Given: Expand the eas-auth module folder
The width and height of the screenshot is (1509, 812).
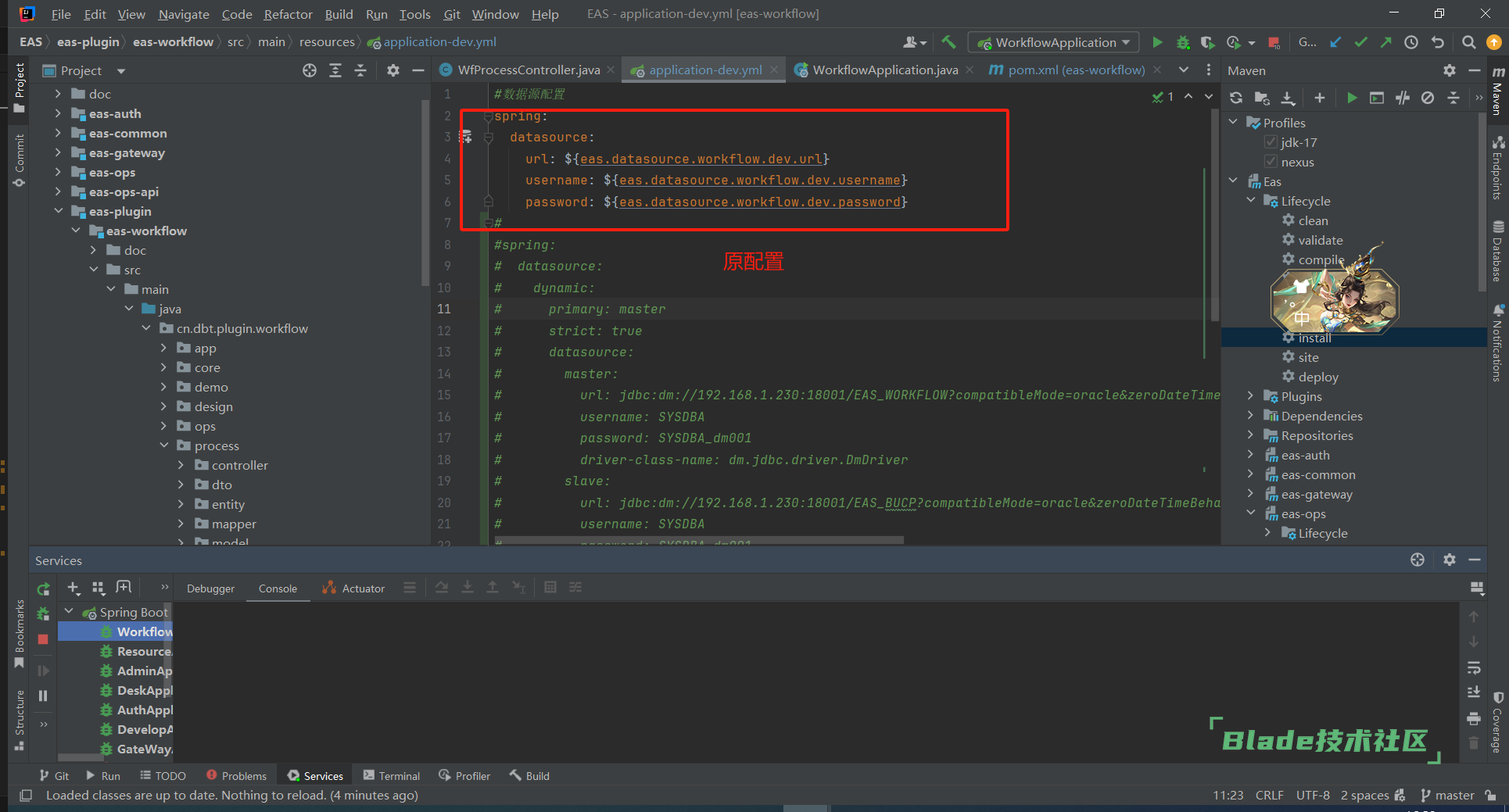Looking at the screenshot, I should [x=58, y=113].
